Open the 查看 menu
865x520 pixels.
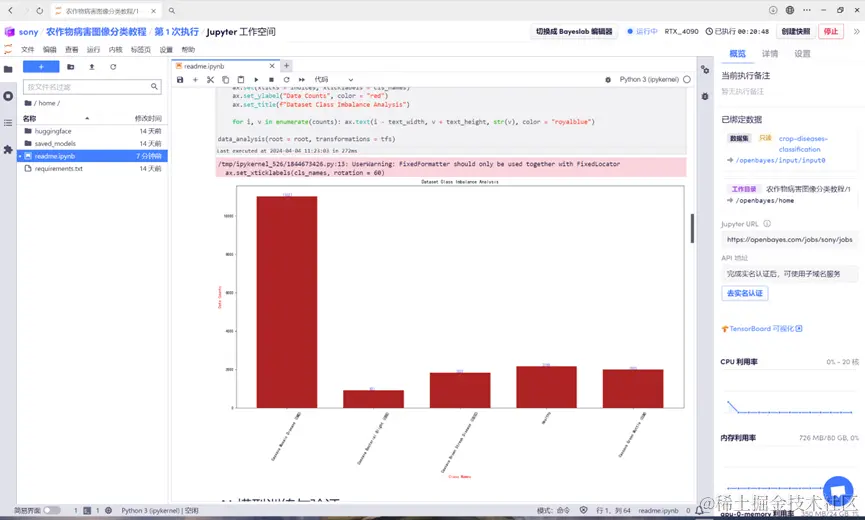72,50
